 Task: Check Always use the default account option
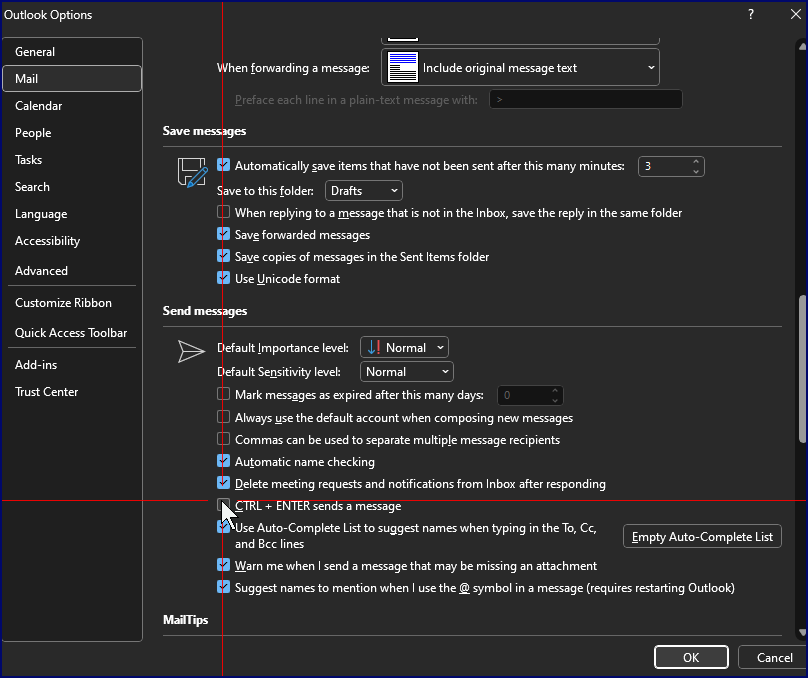(x=223, y=417)
